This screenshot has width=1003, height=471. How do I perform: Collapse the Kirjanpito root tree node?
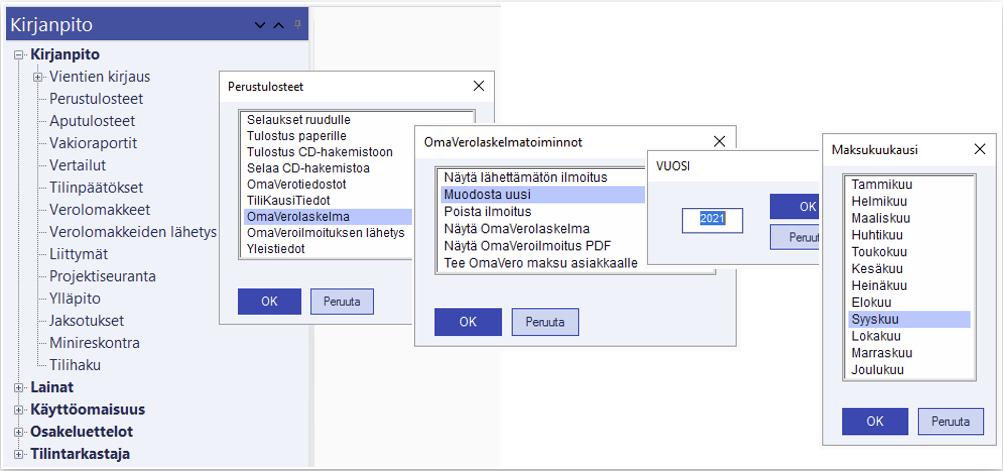pos(19,55)
